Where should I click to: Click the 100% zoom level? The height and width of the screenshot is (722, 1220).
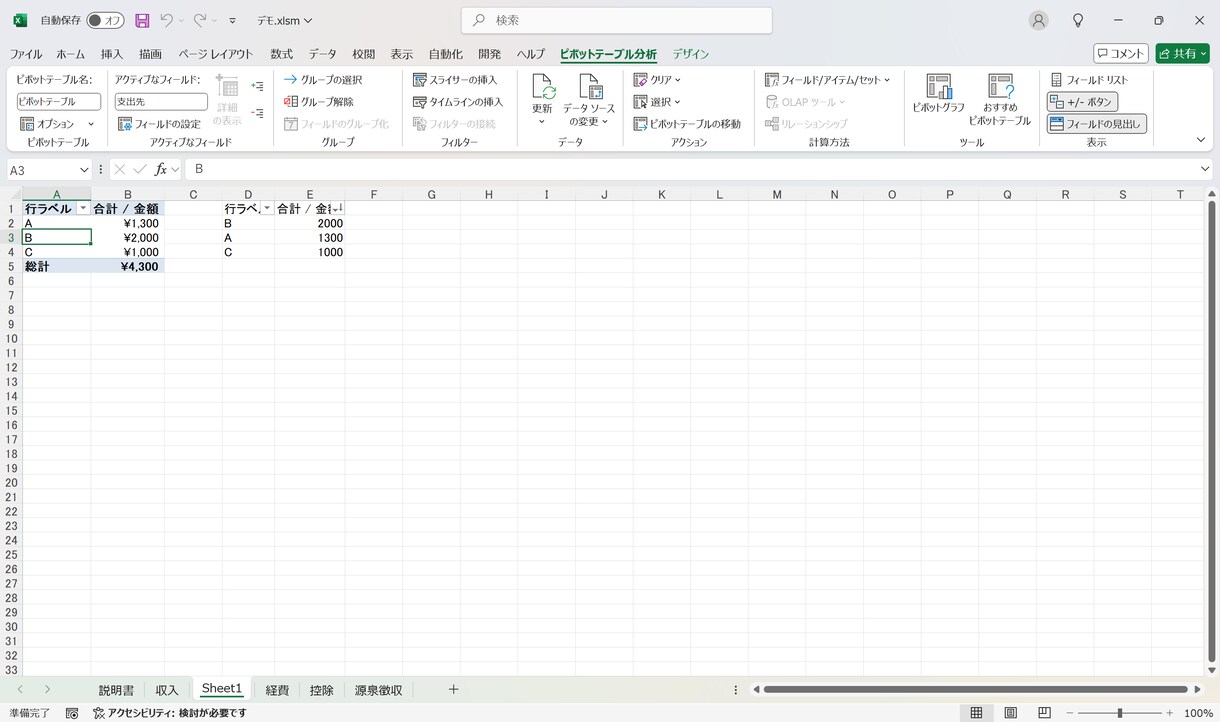click(x=1199, y=713)
